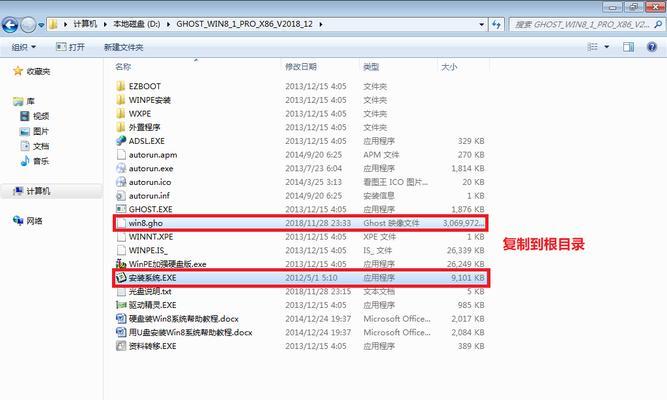Click the APM 文件 type cell
Viewport: 667px width, 400px height.
point(381,155)
